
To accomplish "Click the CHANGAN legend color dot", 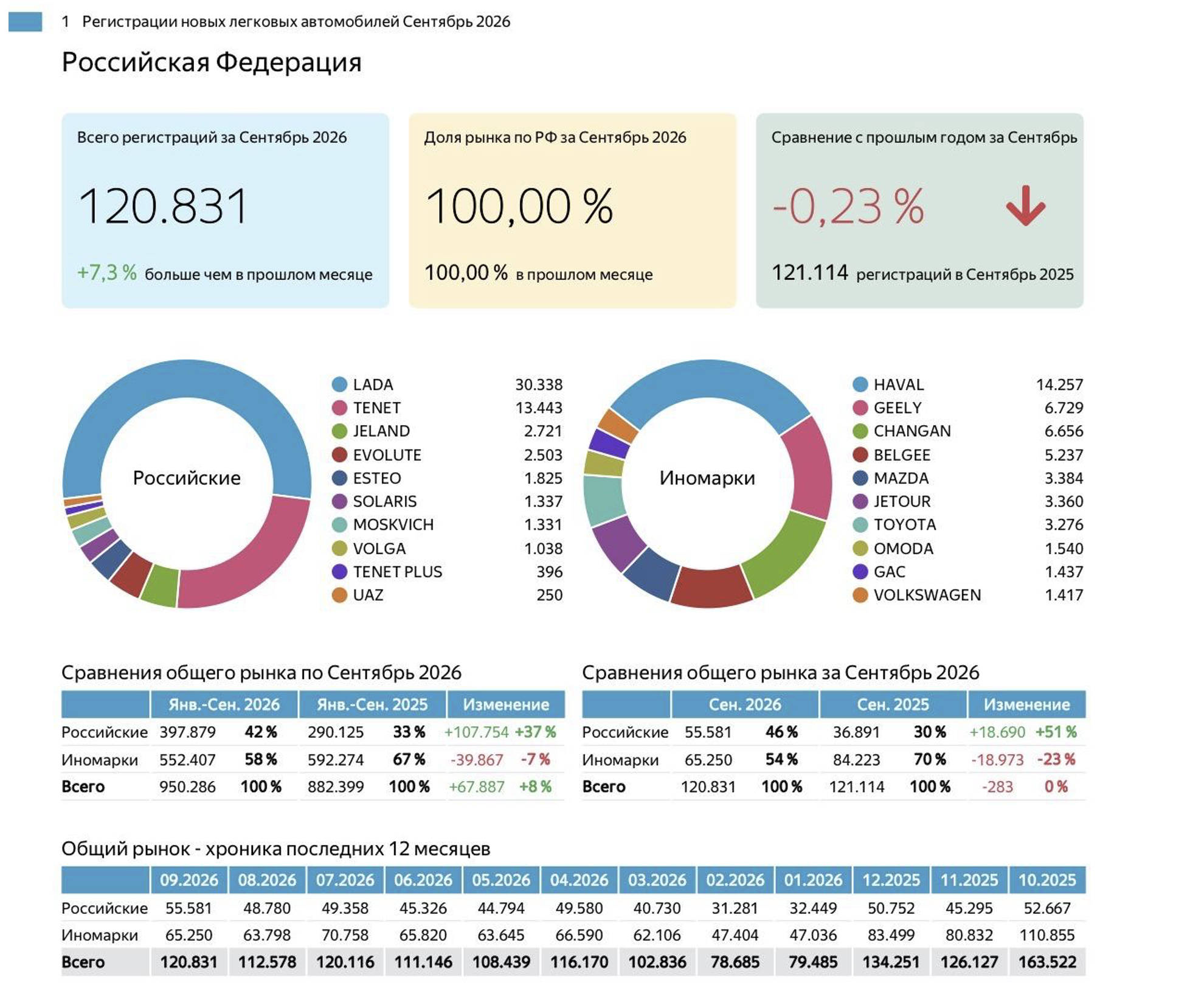I will pos(860,431).
